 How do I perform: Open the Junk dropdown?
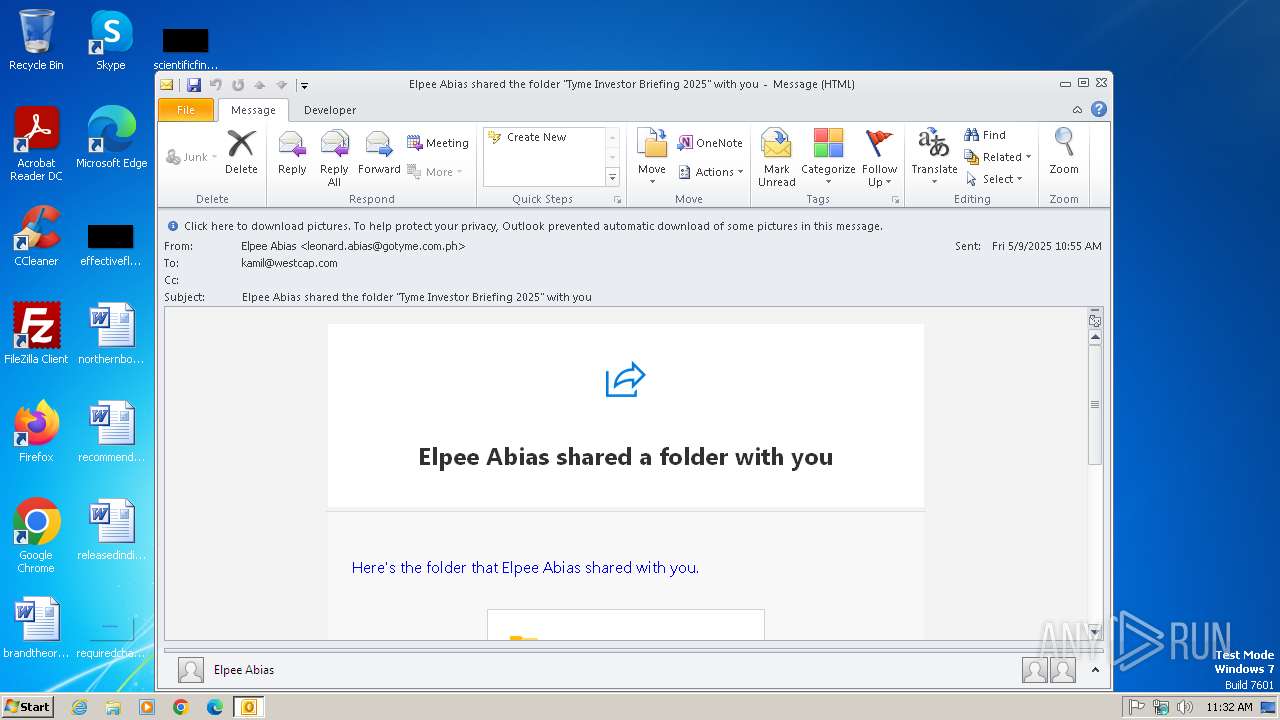tap(191, 157)
